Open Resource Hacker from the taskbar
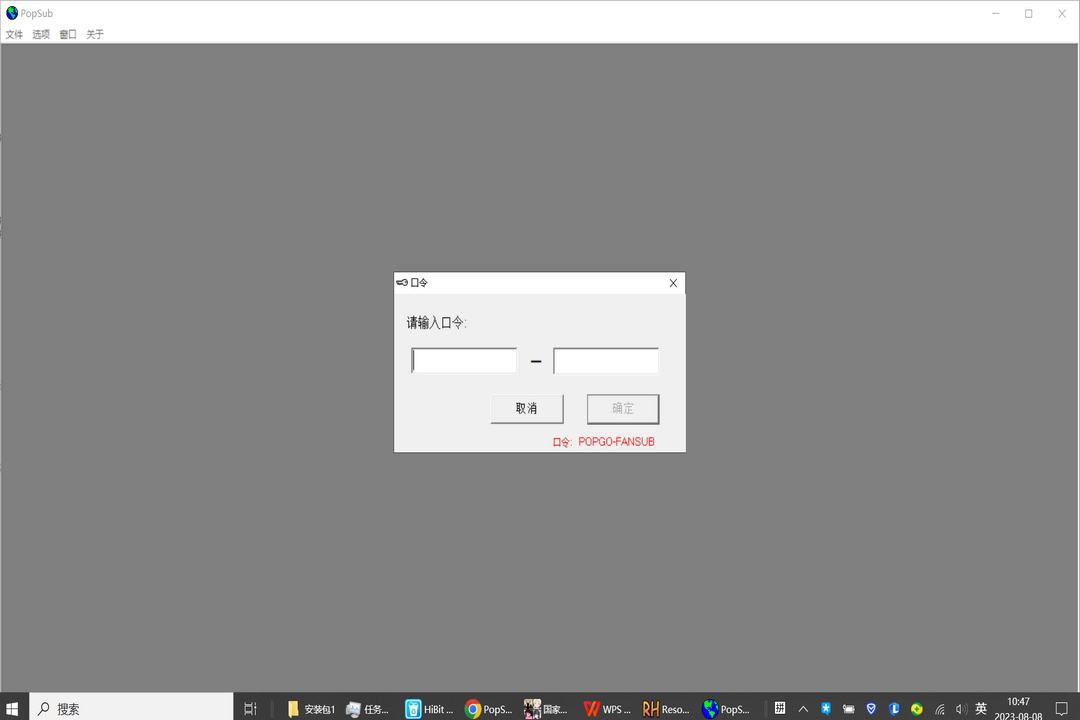Image resolution: width=1080 pixels, height=720 pixels. click(x=666, y=709)
